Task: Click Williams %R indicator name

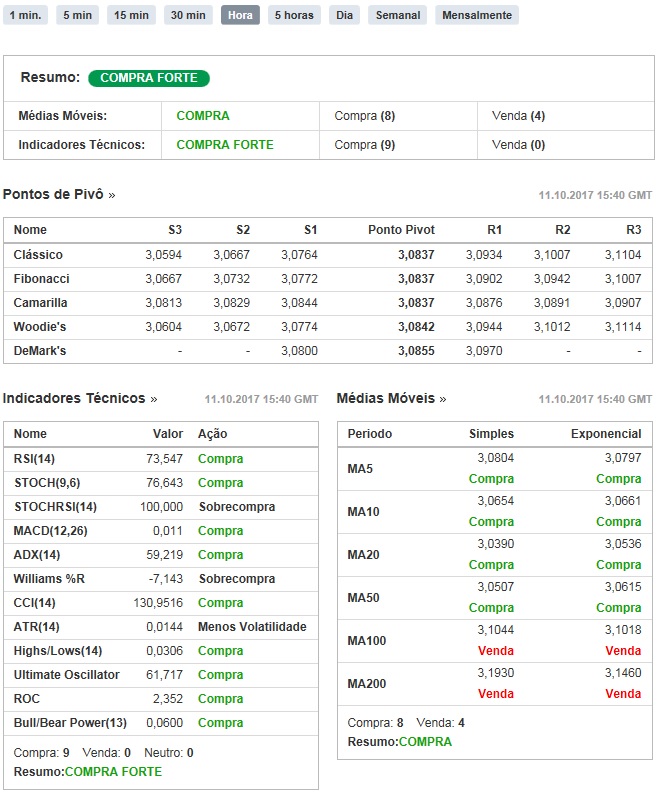Action: (x=49, y=579)
